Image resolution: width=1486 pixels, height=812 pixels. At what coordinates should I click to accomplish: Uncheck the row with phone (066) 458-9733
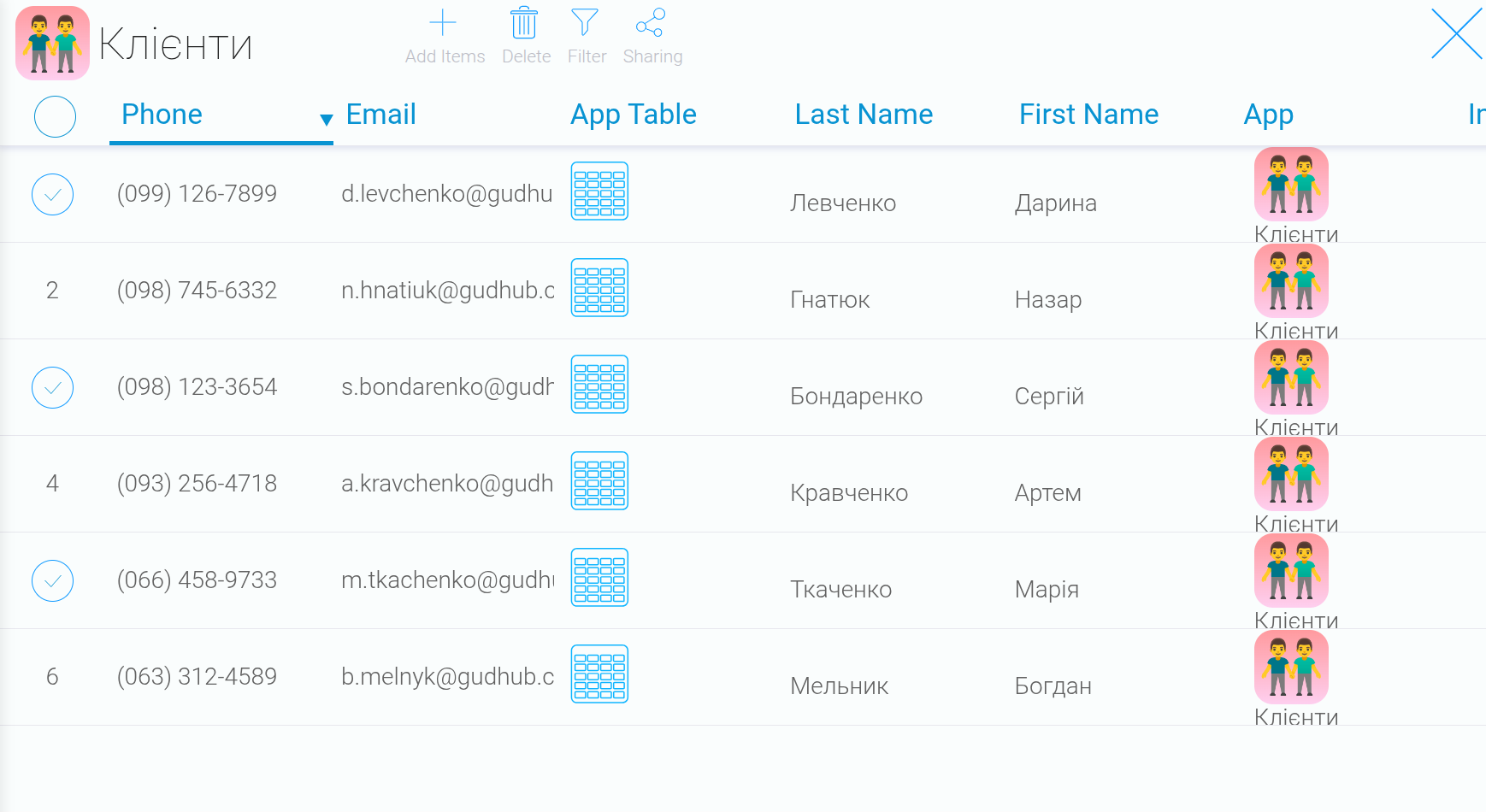coord(52,580)
